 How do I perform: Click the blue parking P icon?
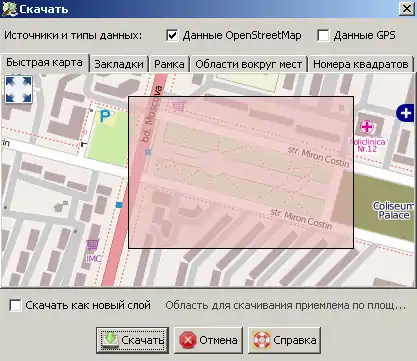coord(105,116)
